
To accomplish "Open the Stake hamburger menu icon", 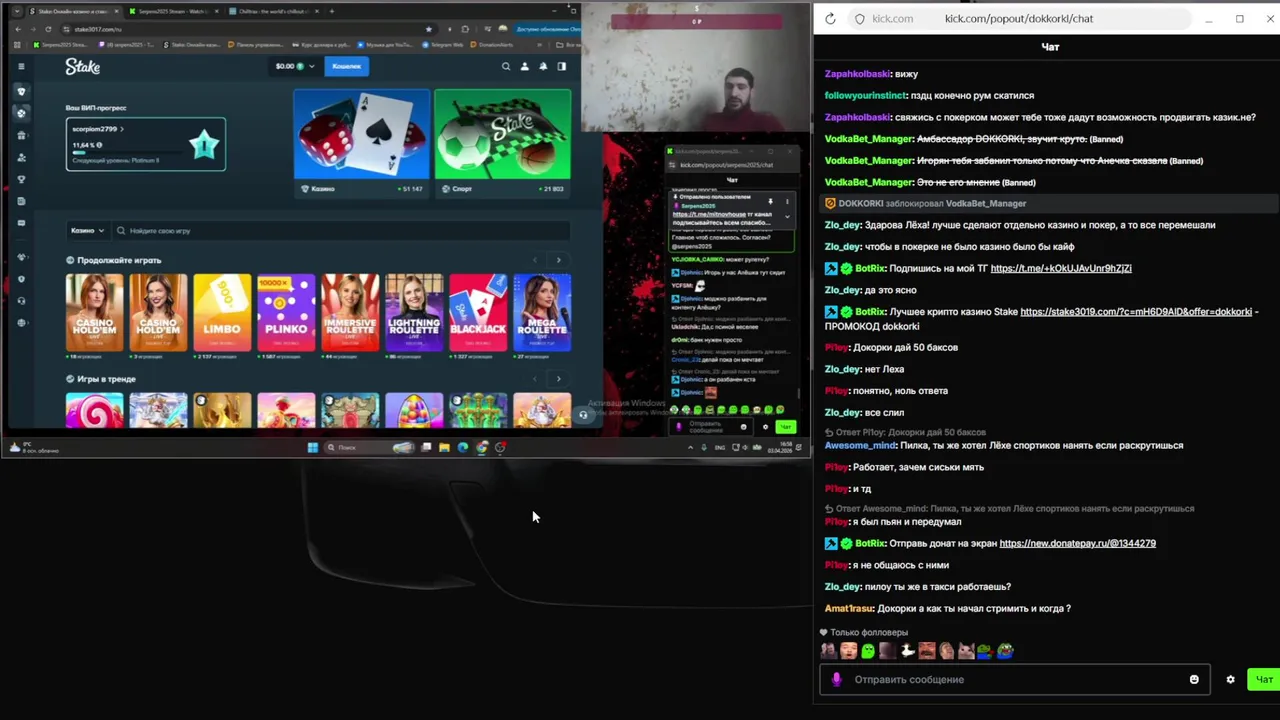I will click(x=21, y=67).
